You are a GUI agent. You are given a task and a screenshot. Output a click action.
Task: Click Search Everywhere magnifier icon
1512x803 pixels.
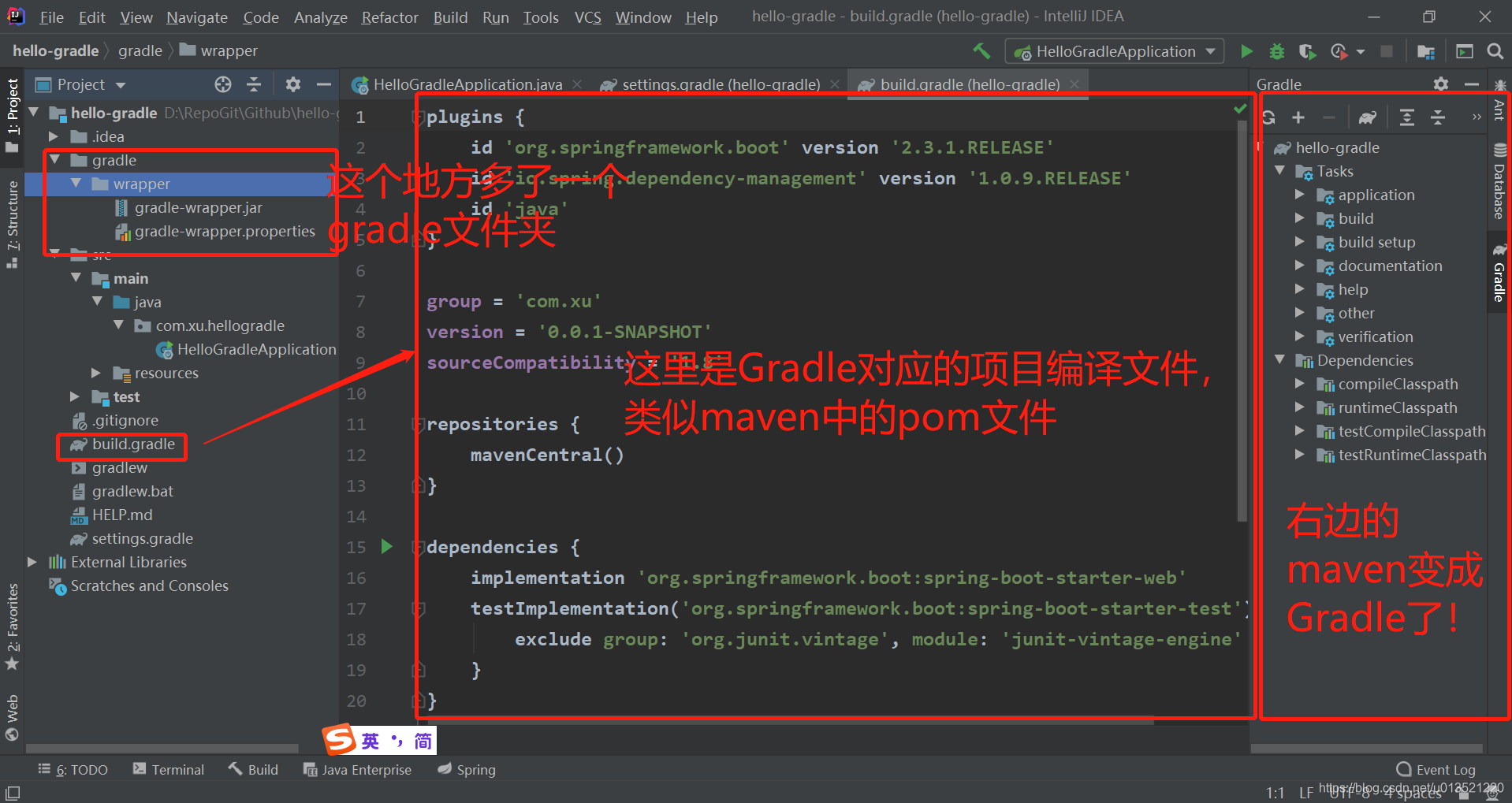point(1495,51)
